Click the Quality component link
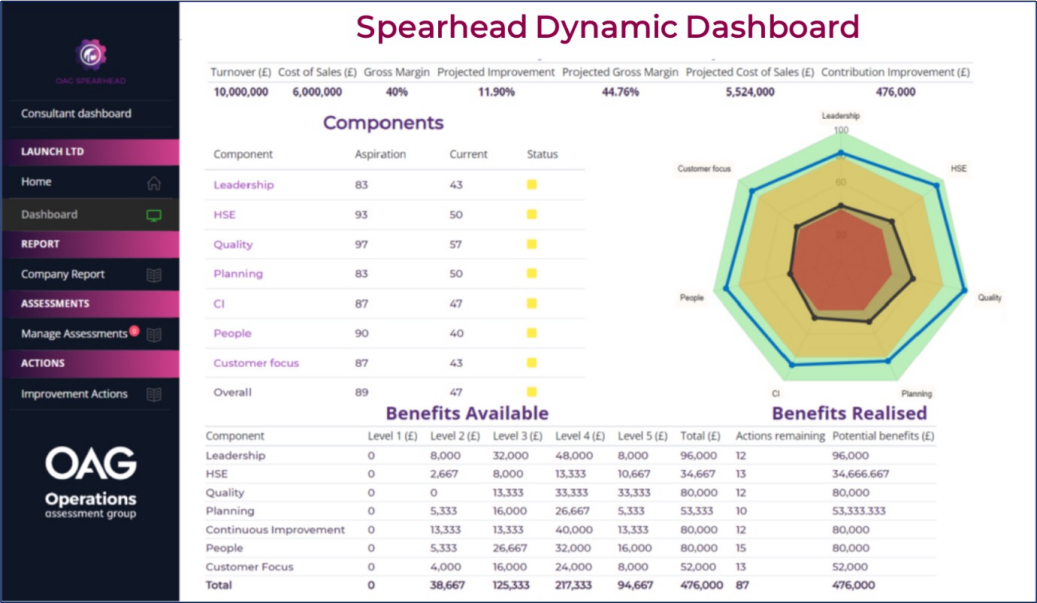The image size is (1037, 603). coord(233,245)
